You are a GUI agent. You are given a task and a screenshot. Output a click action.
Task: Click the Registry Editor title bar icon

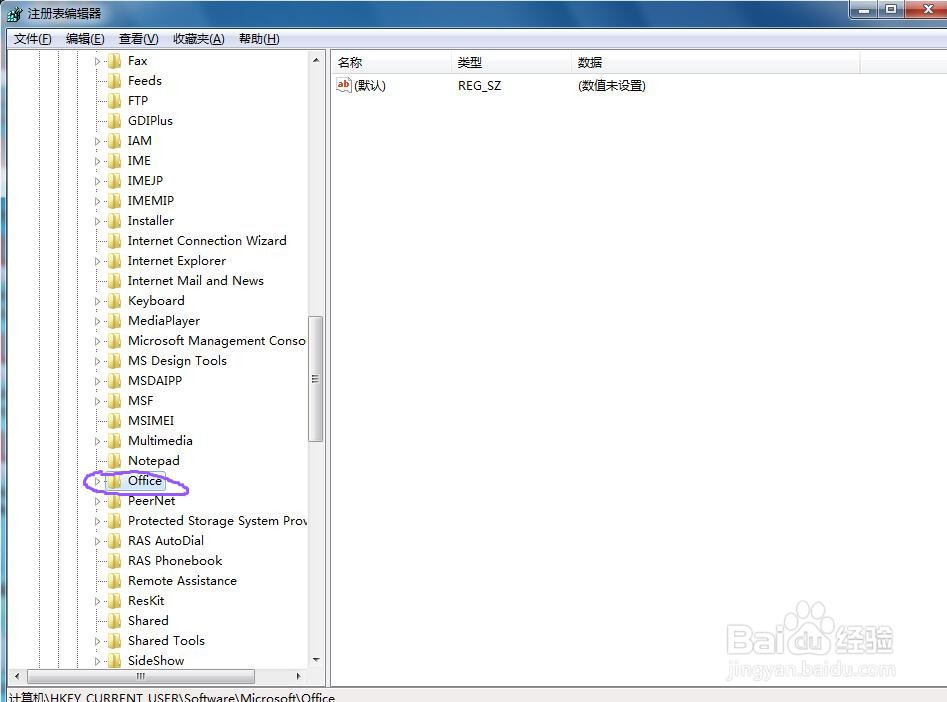[14, 13]
